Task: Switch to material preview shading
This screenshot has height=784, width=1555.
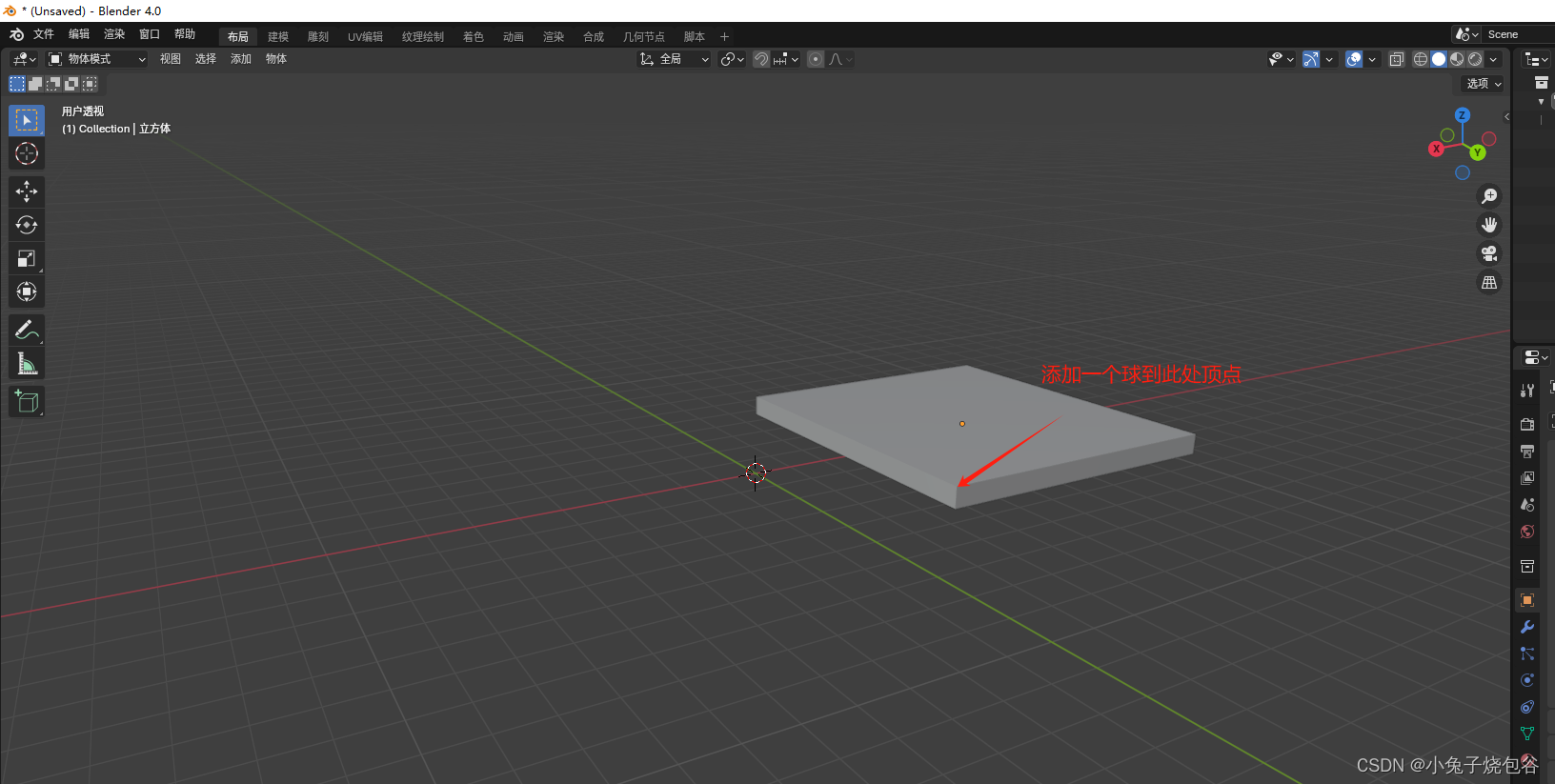Action: click(x=1457, y=59)
